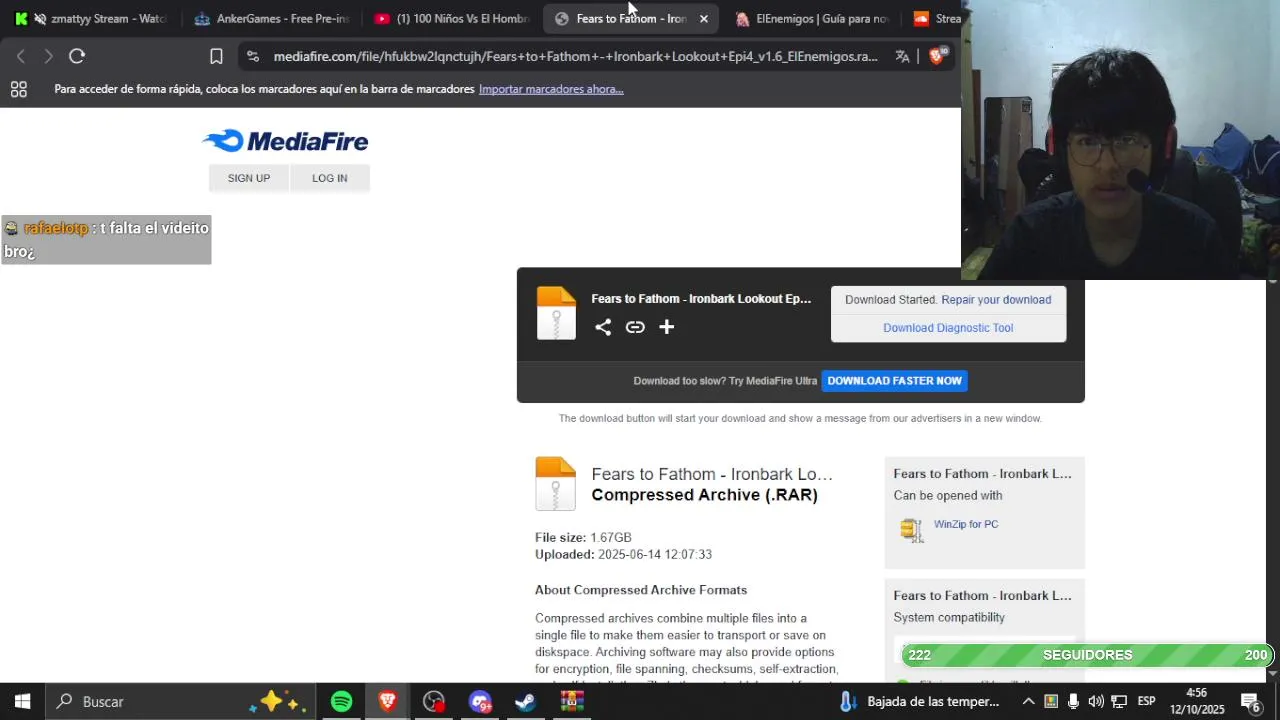This screenshot has height=720, width=1280.
Task: Go forward using the browser forward arrow
Action: (x=48, y=56)
